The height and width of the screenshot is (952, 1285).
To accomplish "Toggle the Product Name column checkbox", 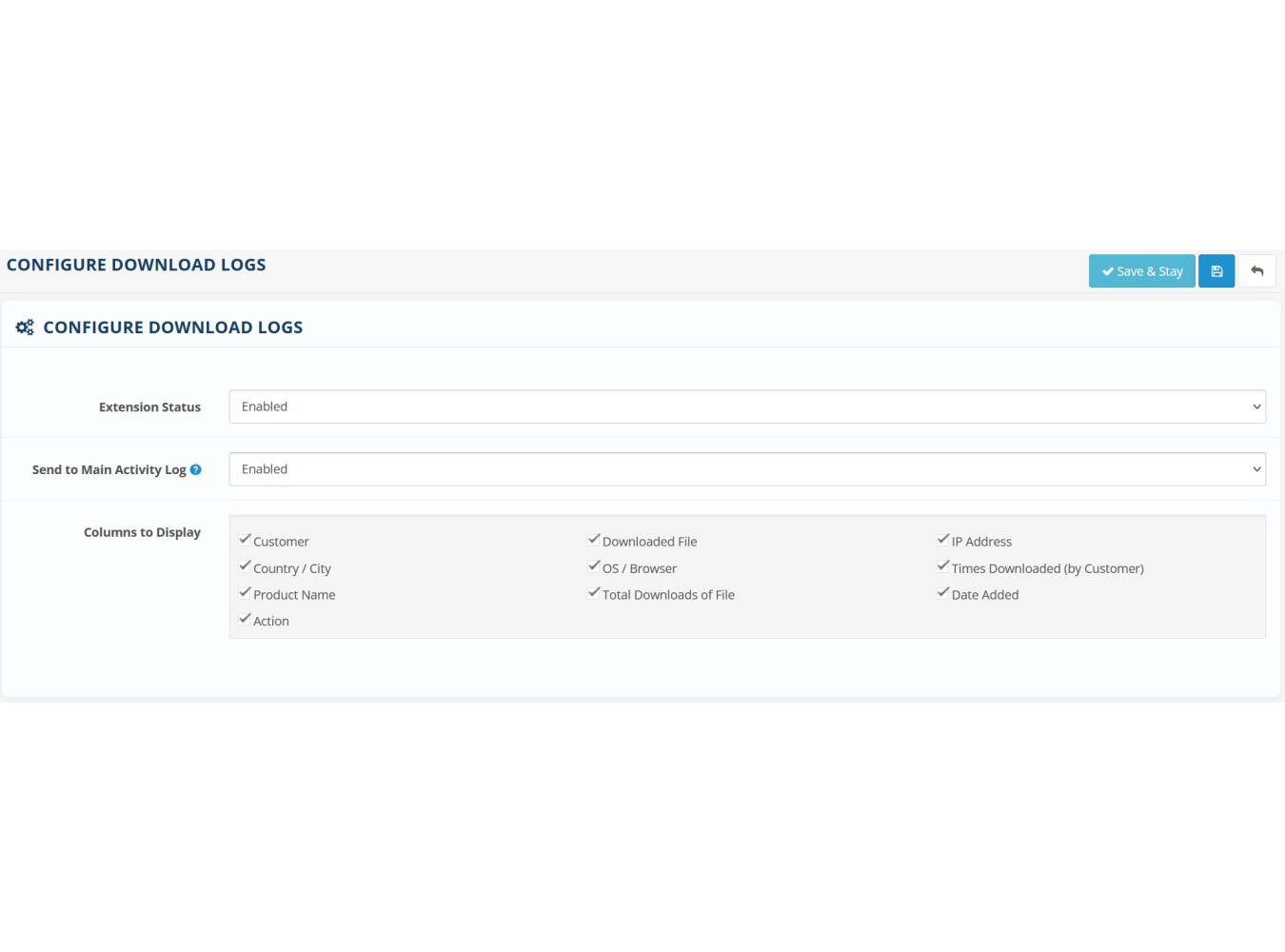I will (246, 593).
